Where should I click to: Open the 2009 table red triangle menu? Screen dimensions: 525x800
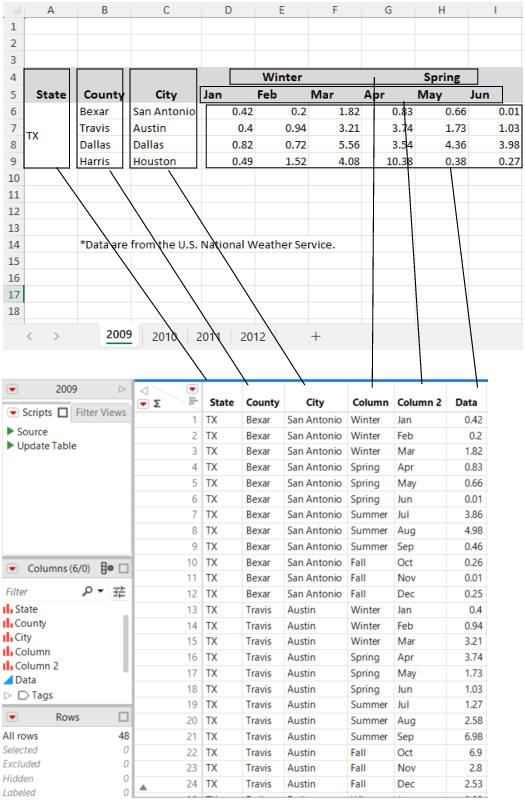[12, 390]
